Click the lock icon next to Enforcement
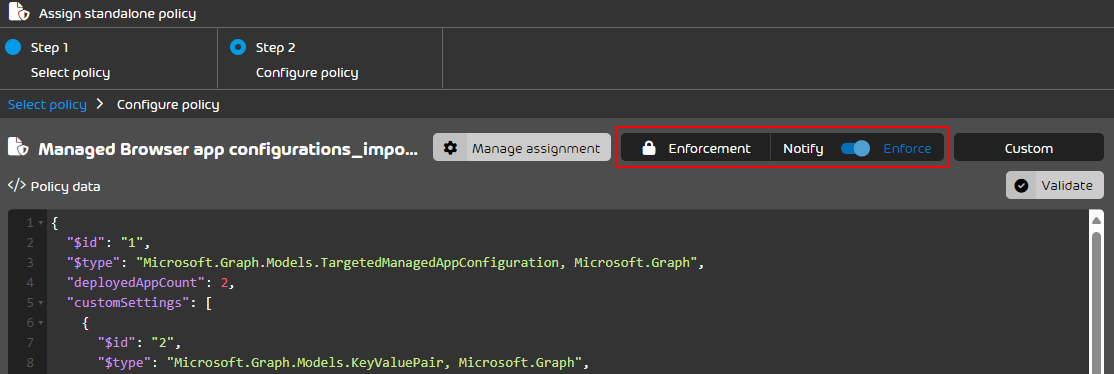Image resolution: width=1114 pixels, height=374 pixels. [648, 148]
